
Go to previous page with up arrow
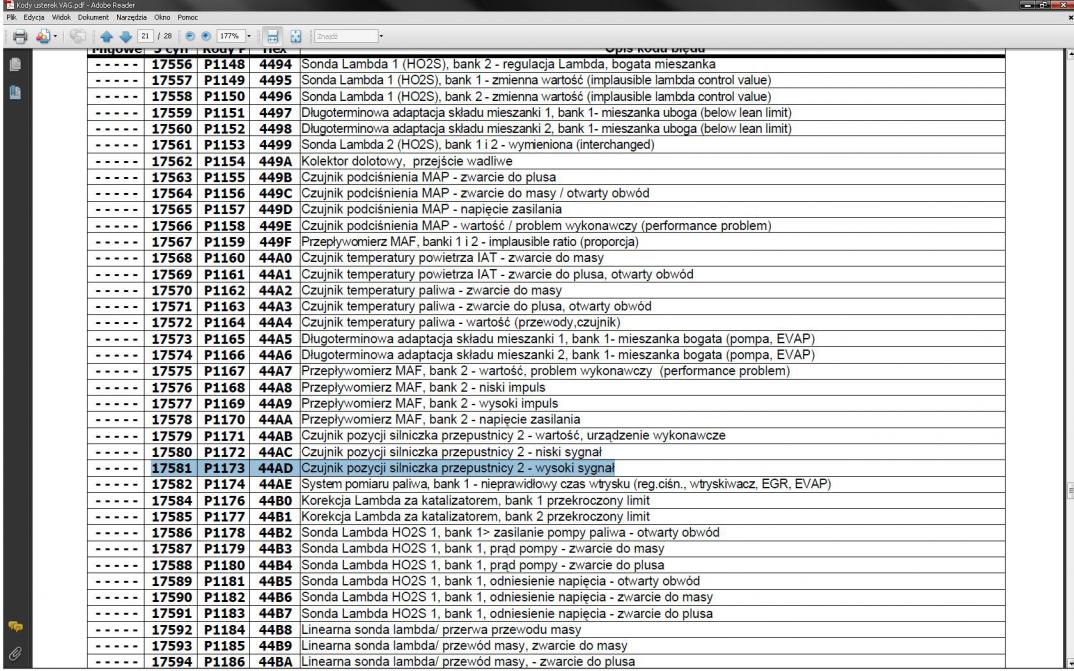point(106,36)
